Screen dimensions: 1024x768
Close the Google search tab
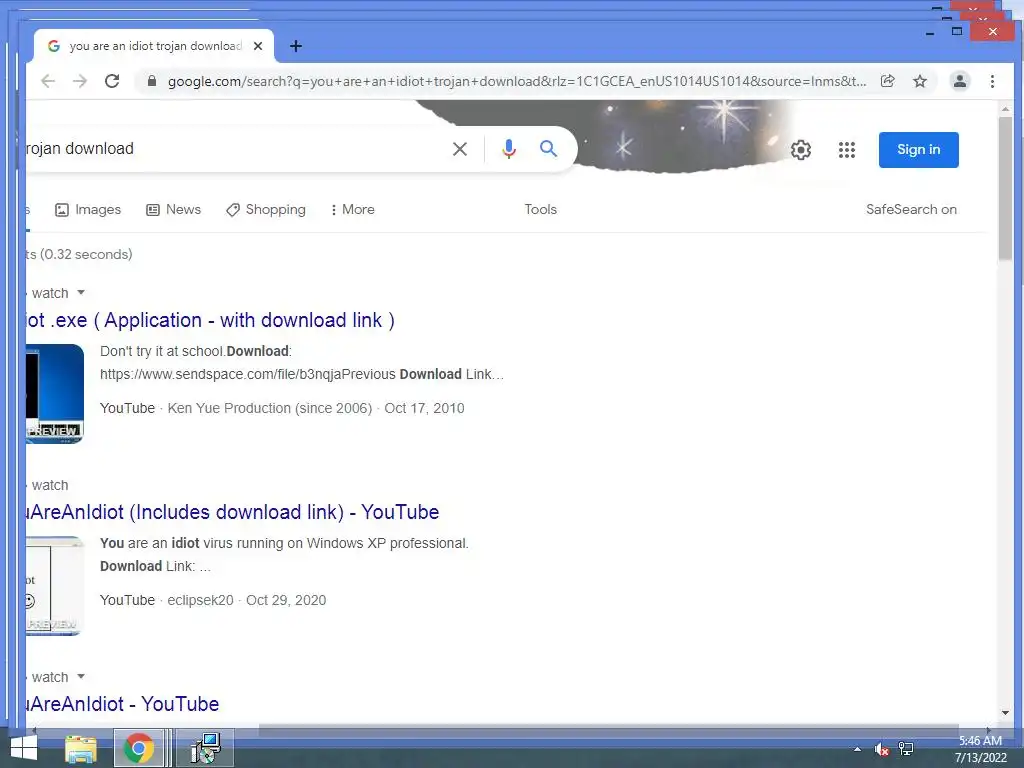[258, 46]
